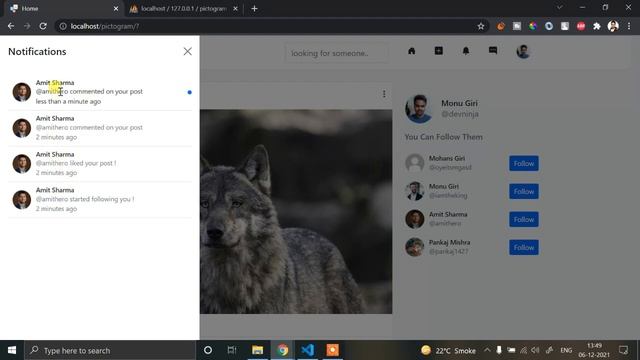640x360 pixels.
Task: Click site info icon in address bar
Action: pos(63,26)
